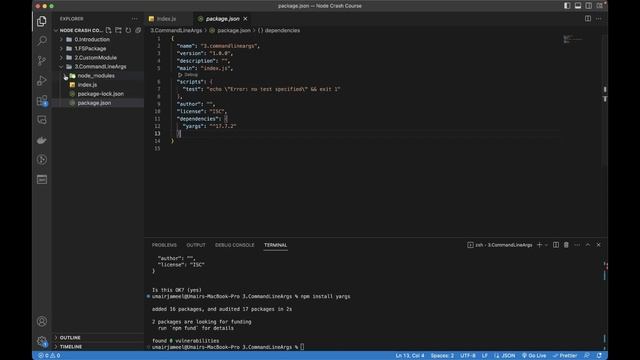Open Explorer views and more actions menu
The height and width of the screenshot is (360, 640).
135,19
